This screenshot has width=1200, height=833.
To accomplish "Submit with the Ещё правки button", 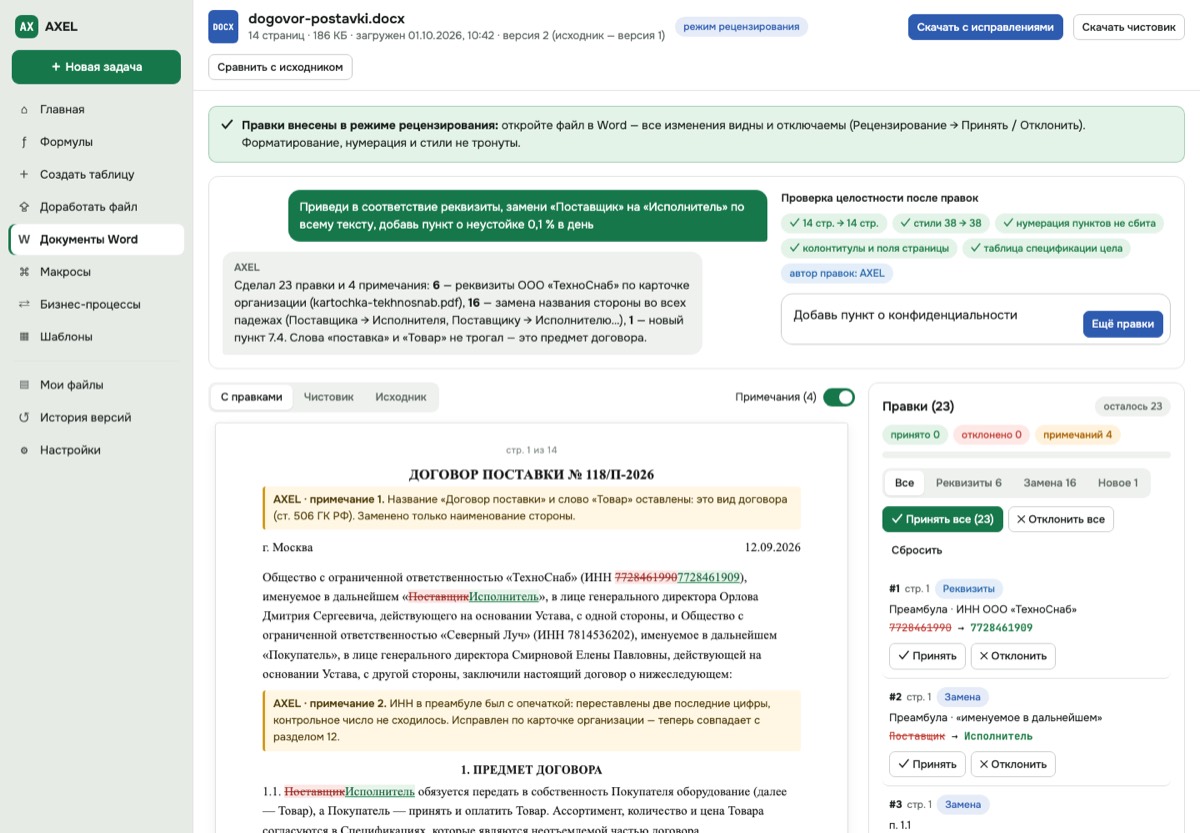I will point(1123,324).
